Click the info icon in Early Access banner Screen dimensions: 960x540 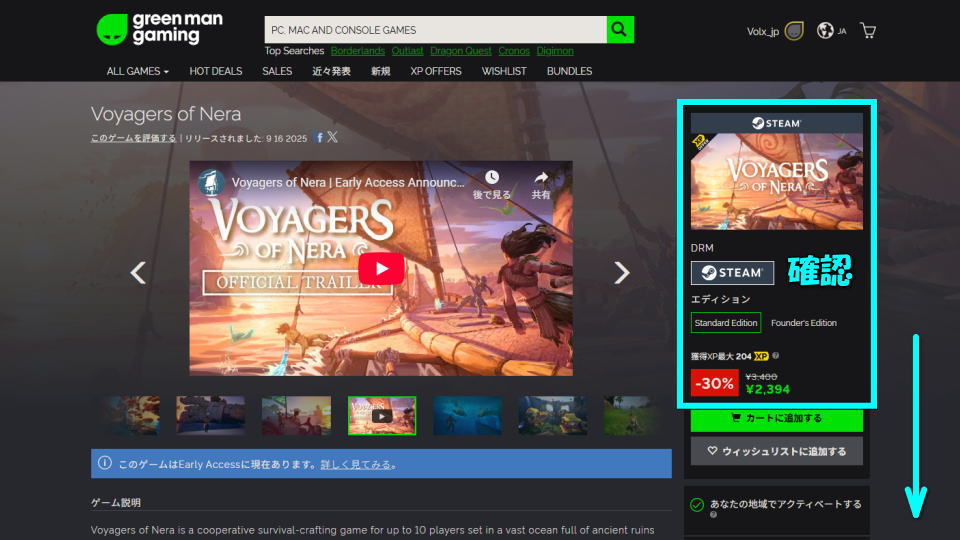pyautogui.click(x=105, y=463)
